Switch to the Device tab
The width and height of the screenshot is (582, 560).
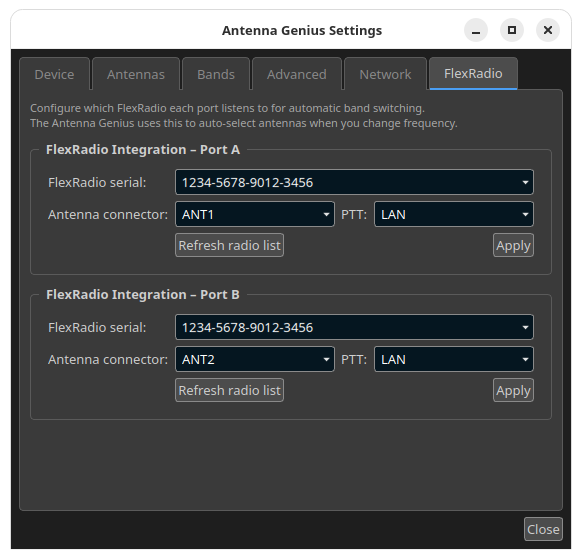[x=54, y=74]
